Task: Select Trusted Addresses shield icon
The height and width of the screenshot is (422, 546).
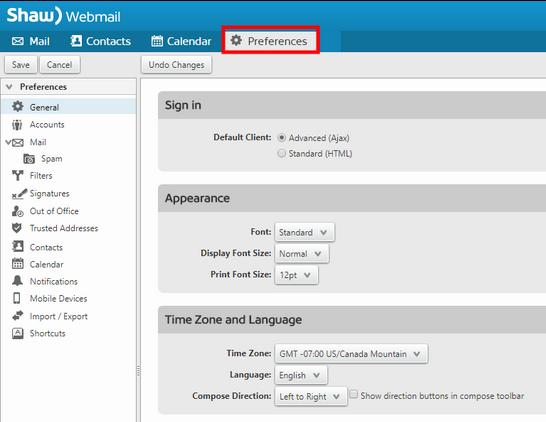Action: coord(17,228)
